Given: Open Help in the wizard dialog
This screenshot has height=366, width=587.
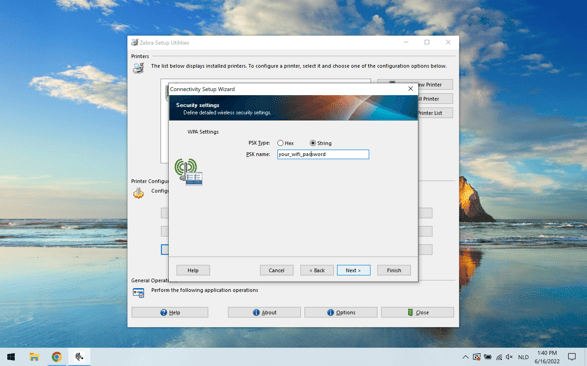Looking at the screenshot, I should (193, 270).
